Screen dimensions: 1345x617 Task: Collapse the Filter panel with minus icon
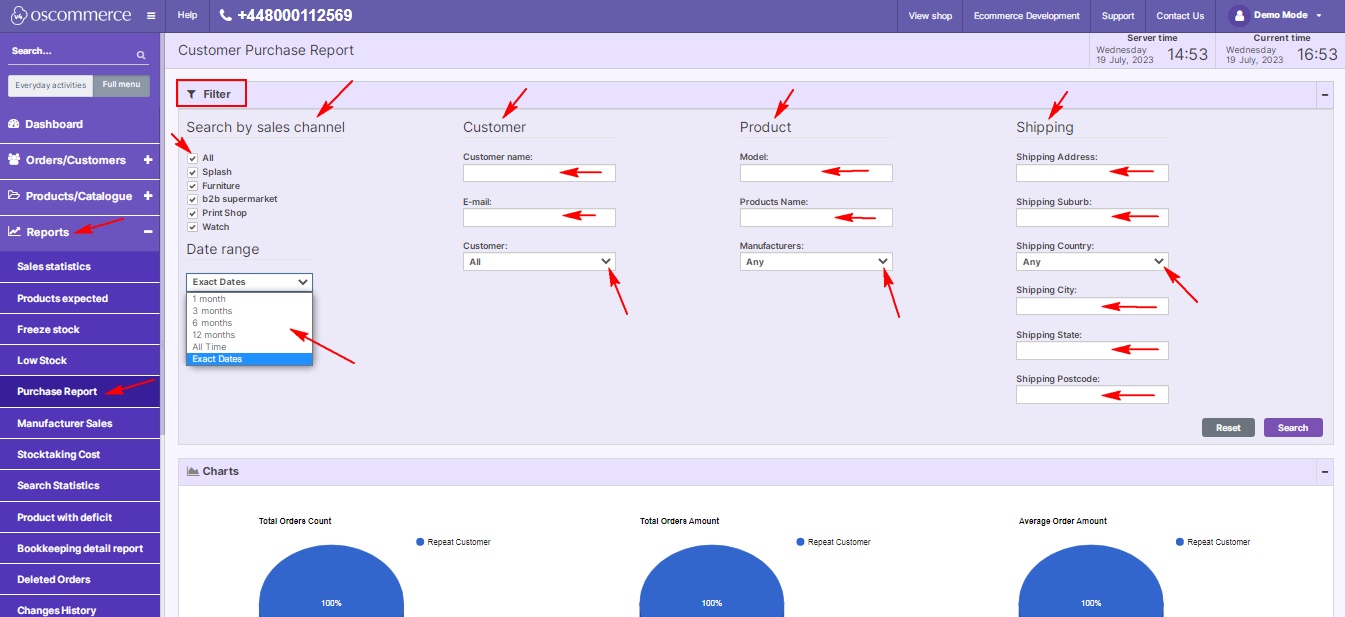click(1325, 94)
